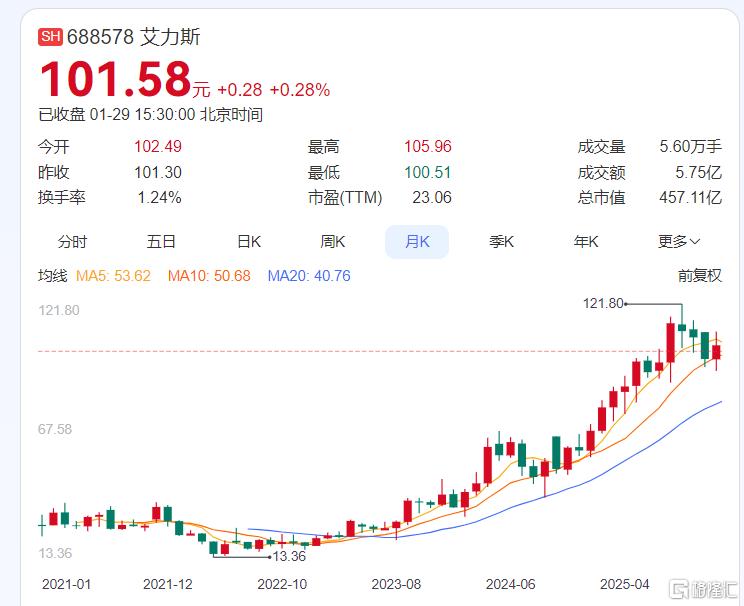Click the MA10: 50.68 indicator label

pos(209,276)
